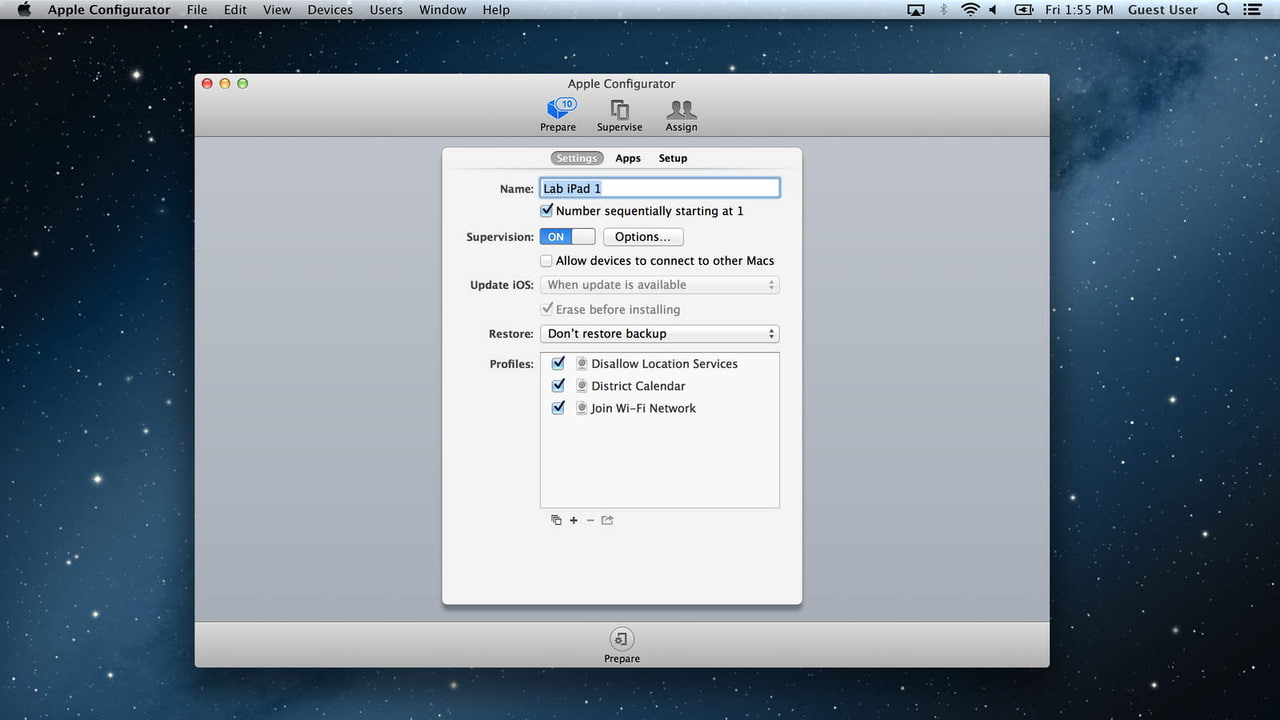Image resolution: width=1280 pixels, height=720 pixels.
Task: Click the Name text field
Action: [x=659, y=188]
